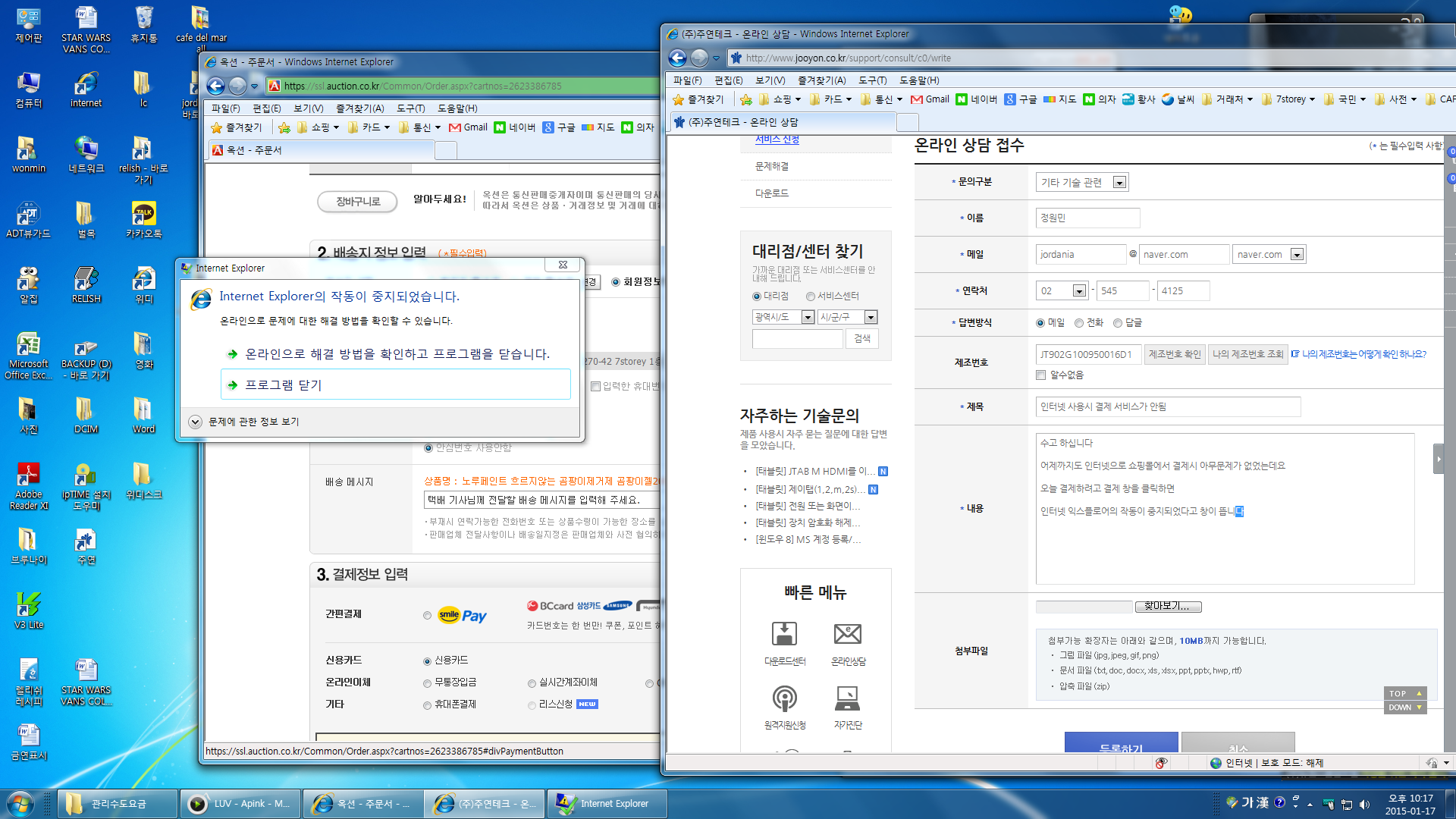The height and width of the screenshot is (819, 1456).
Task: Open the ADT뷰가드 desktop icon
Action: (x=29, y=220)
